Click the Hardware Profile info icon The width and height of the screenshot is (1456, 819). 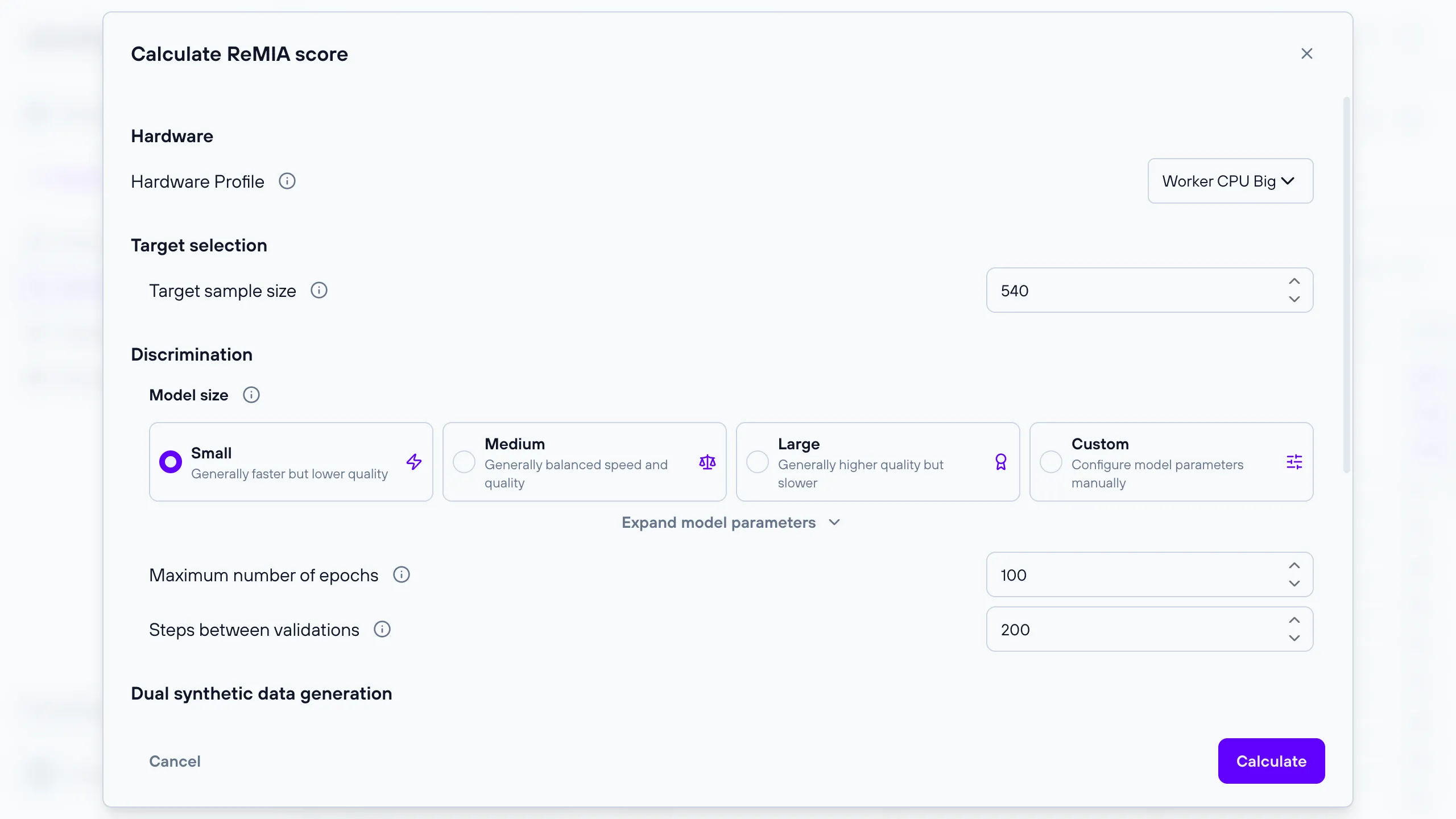click(287, 181)
